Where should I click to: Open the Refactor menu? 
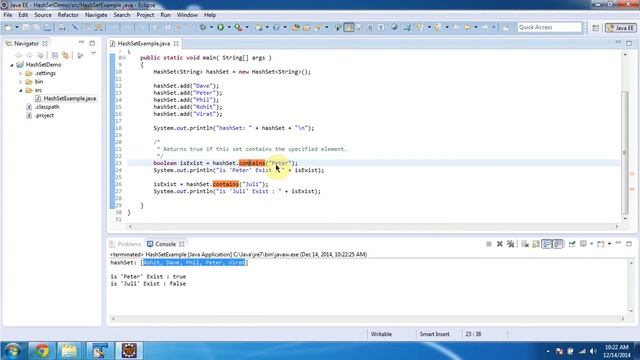pyautogui.click(x=68, y=15)
